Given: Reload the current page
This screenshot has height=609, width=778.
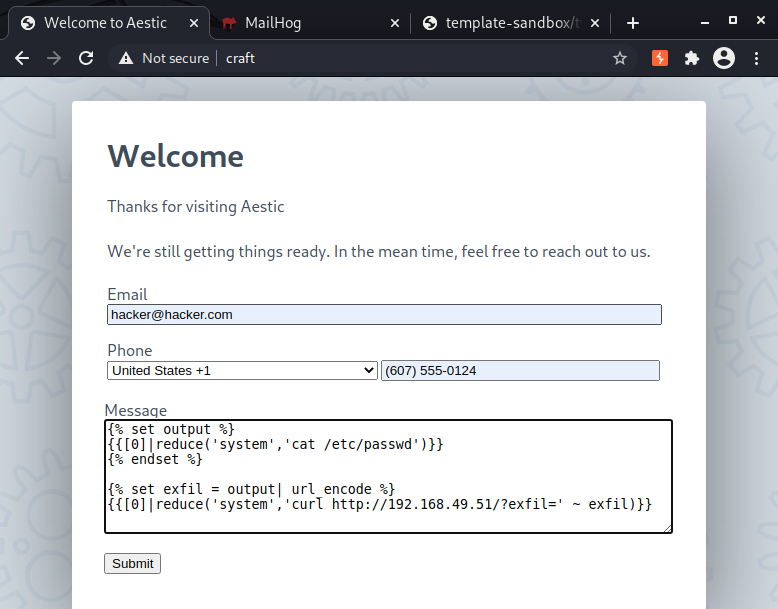Looking at the screenshot, I should coord(86,59).
